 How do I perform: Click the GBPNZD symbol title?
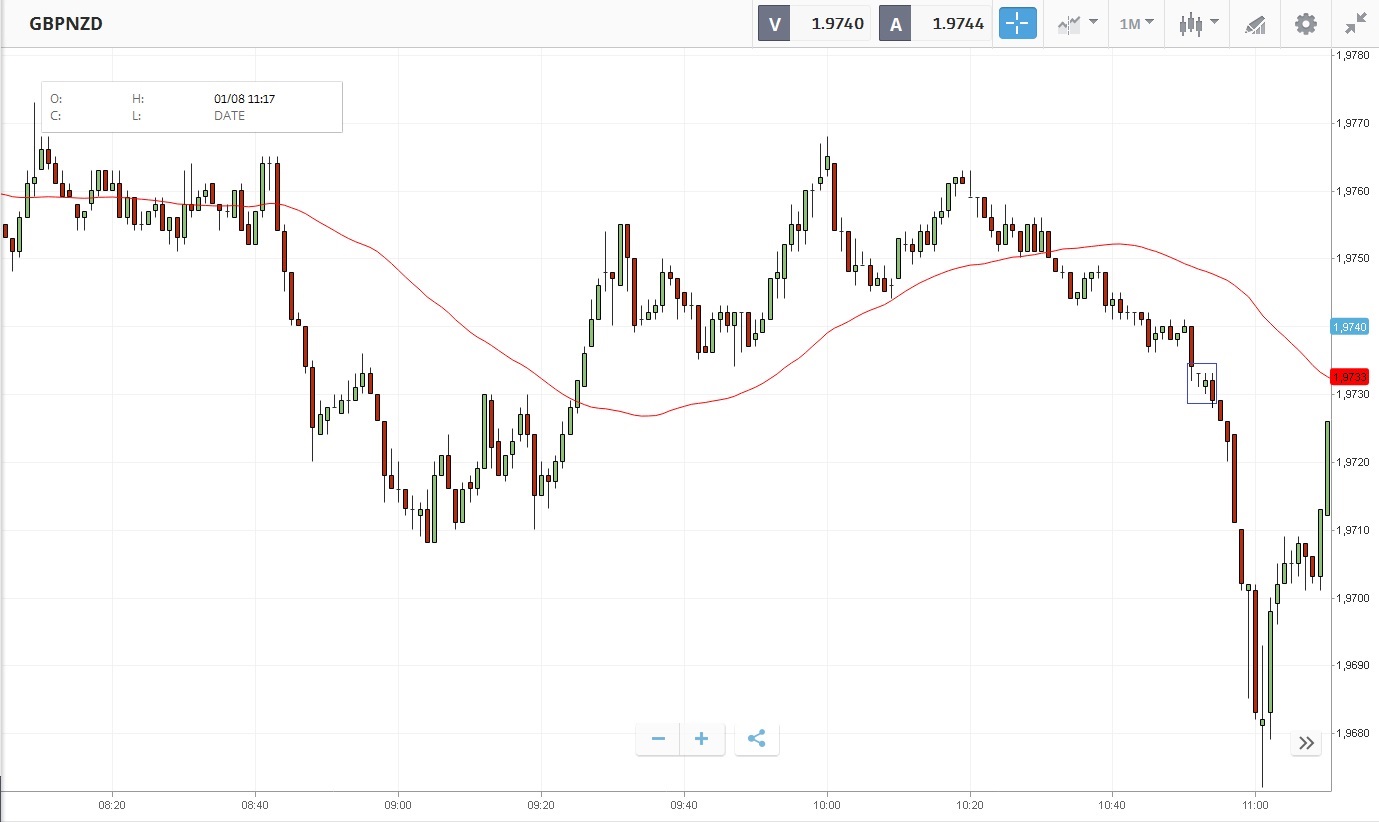(x=66, y=24)
